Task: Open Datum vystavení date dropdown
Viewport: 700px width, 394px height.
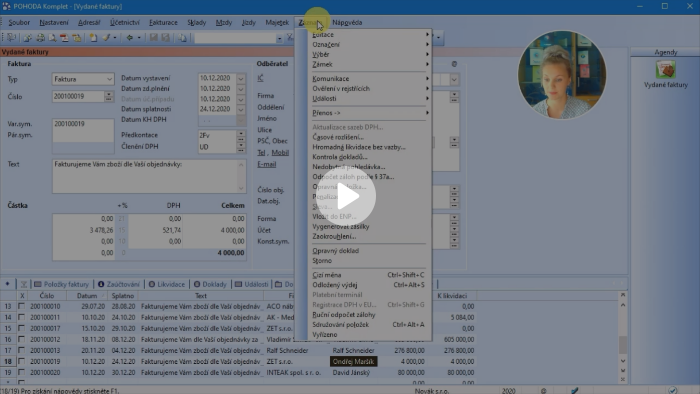Action: [241, 79]
